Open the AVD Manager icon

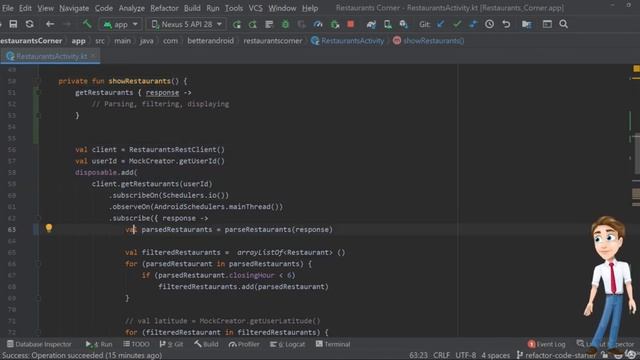(387, 24)
